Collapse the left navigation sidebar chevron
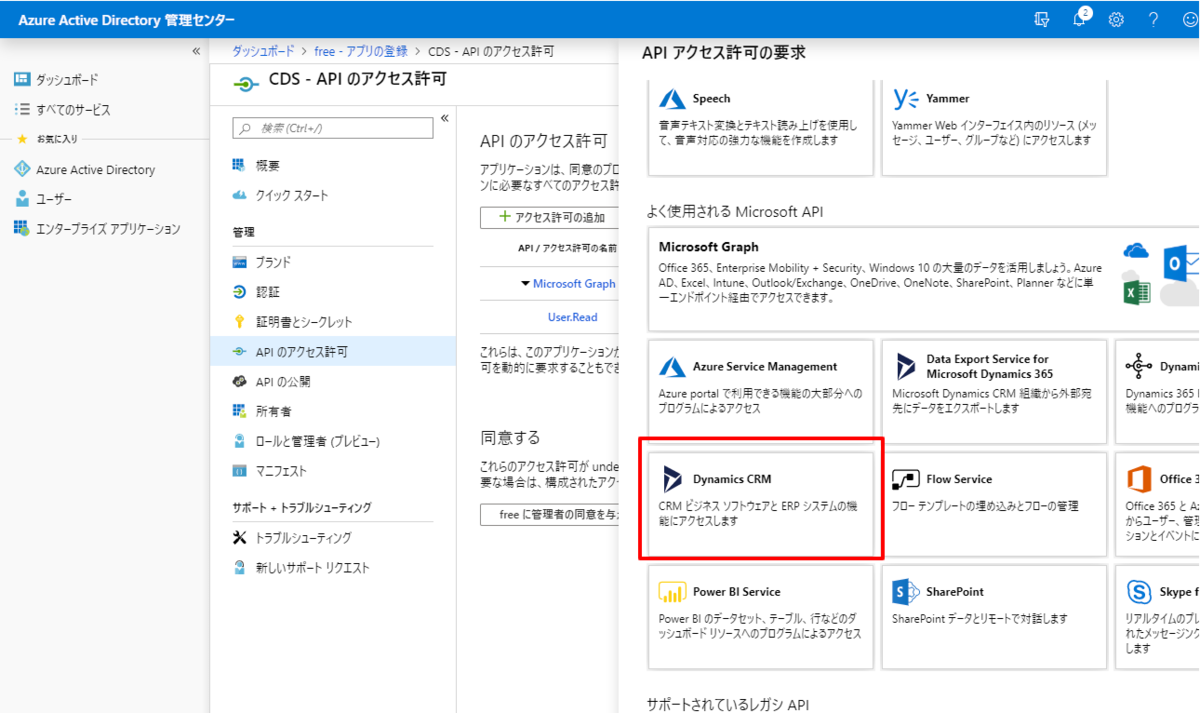The image size is (1200, 713). [196, 51]
